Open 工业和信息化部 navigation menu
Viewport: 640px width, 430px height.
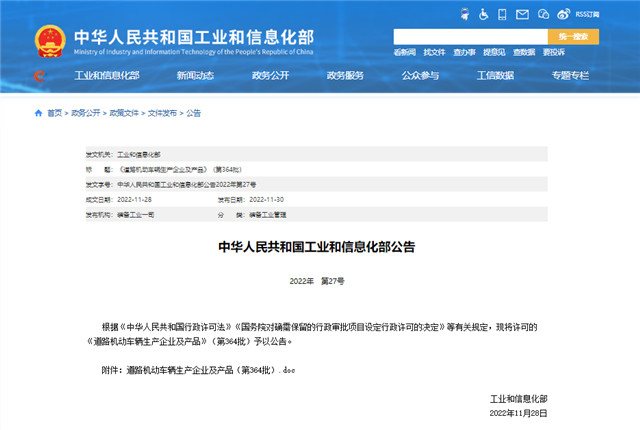click(x=107, y=75)
